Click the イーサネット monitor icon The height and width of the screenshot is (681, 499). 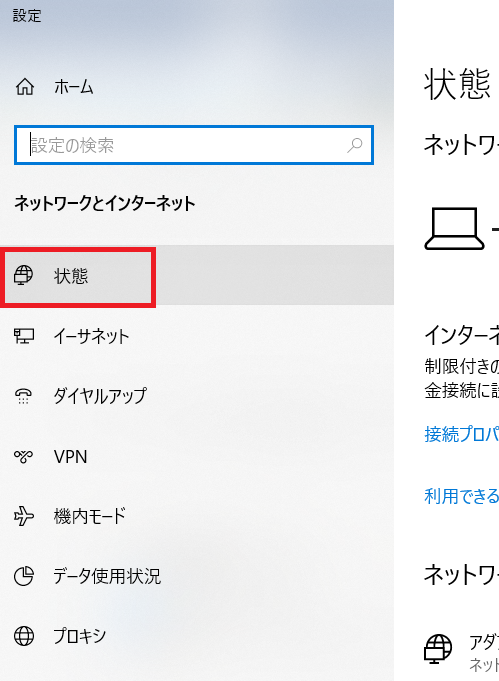click(x=24, y=336)
